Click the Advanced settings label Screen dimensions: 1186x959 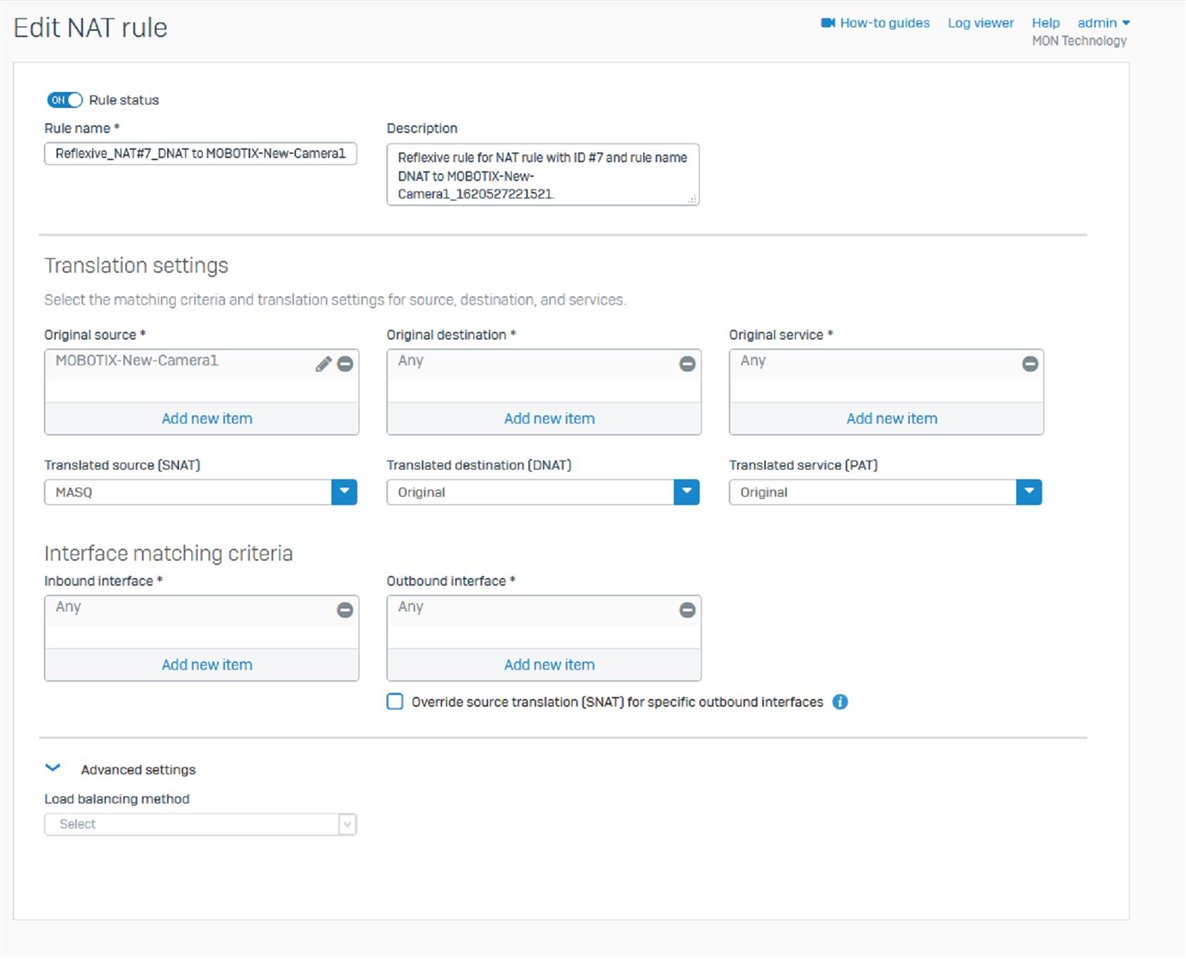coord(138,769)
